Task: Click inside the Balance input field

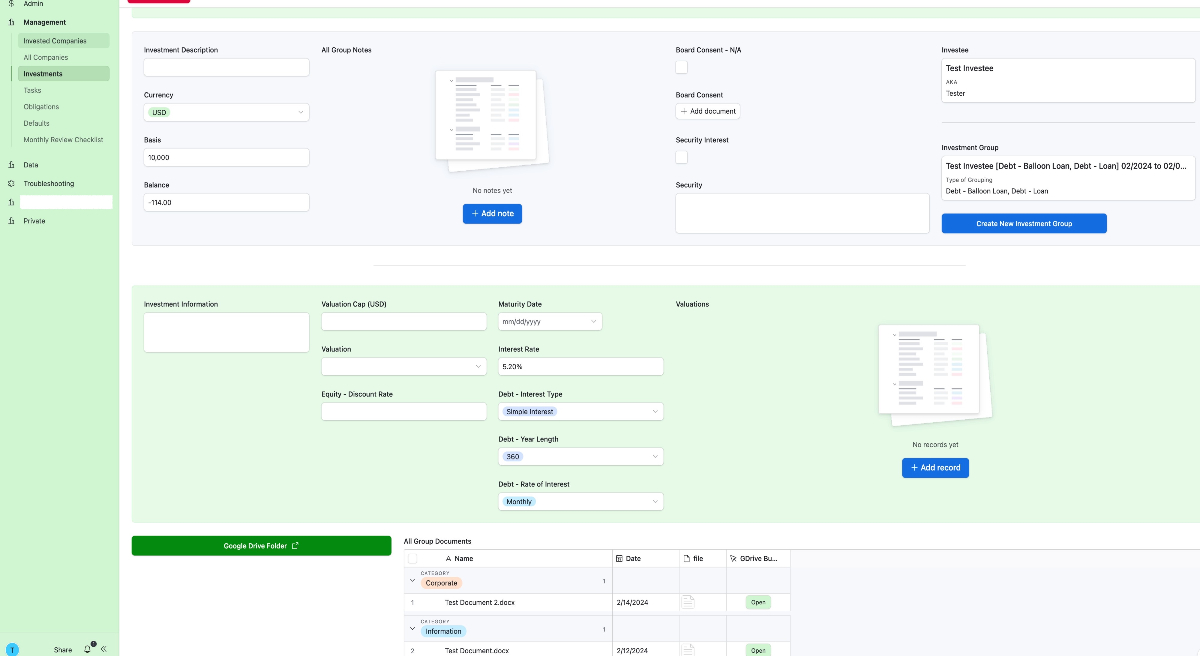Action: (226, 202)
